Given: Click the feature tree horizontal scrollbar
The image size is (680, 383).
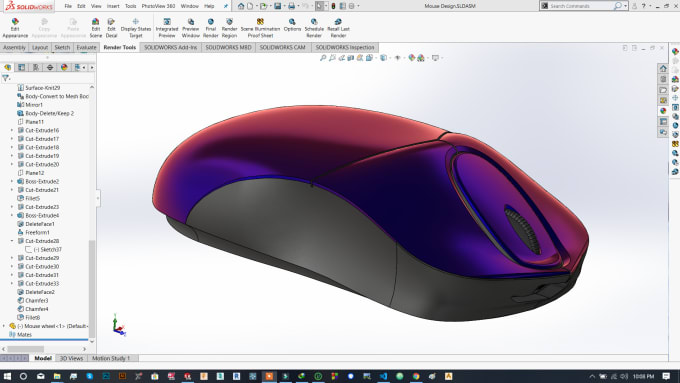Looking at the screenshot, I should 26,349.
